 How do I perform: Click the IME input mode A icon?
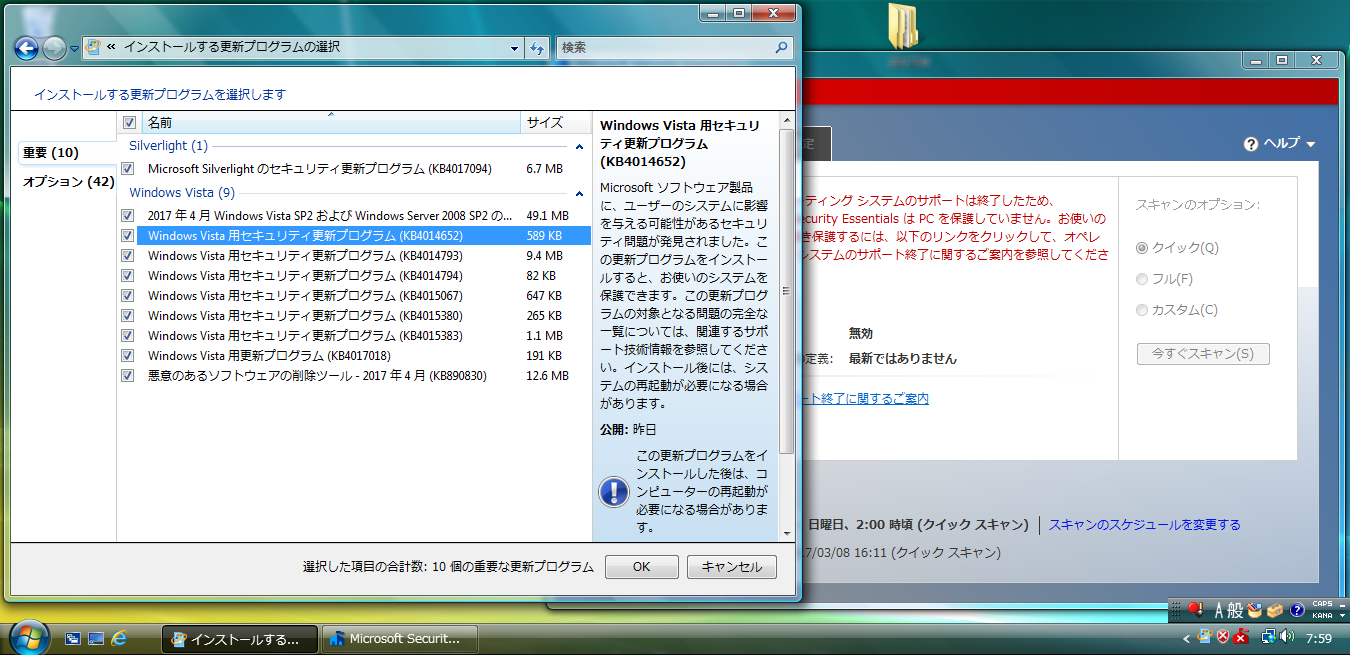click(x=1220, y=610)
